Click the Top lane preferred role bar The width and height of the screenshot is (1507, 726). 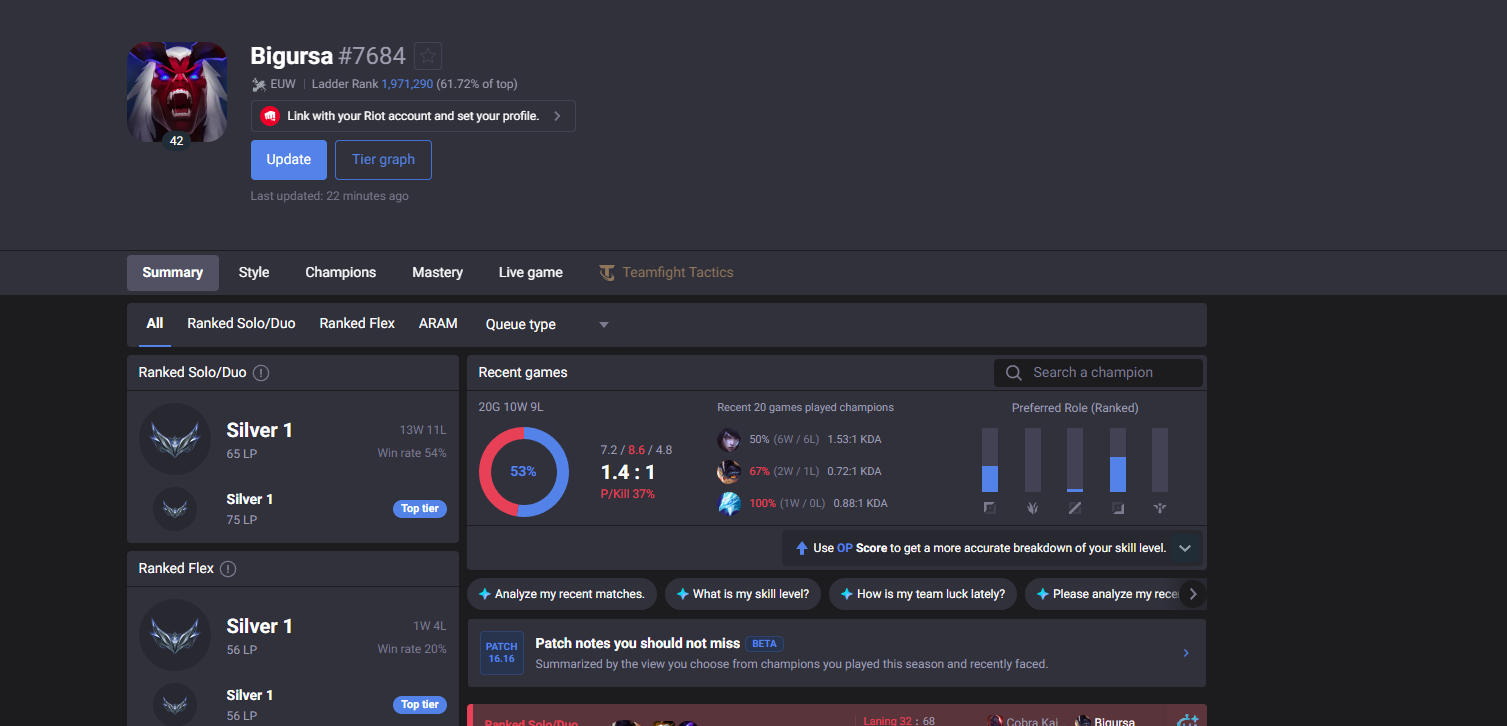click(990, 460)
